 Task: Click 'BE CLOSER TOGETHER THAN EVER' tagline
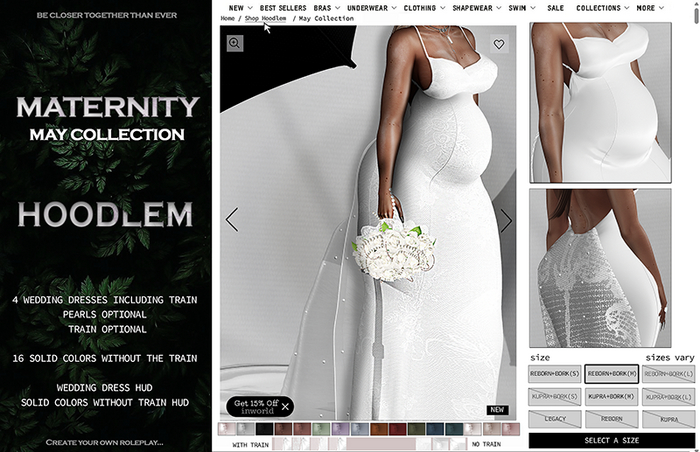(x=107, y=15)
